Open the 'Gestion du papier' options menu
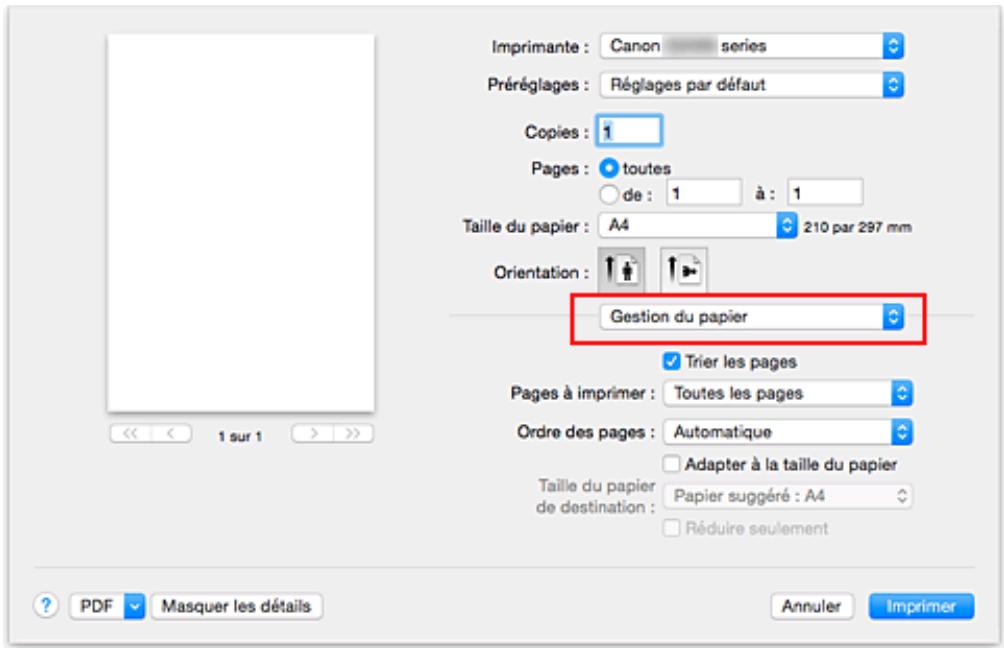 [752, 316]
